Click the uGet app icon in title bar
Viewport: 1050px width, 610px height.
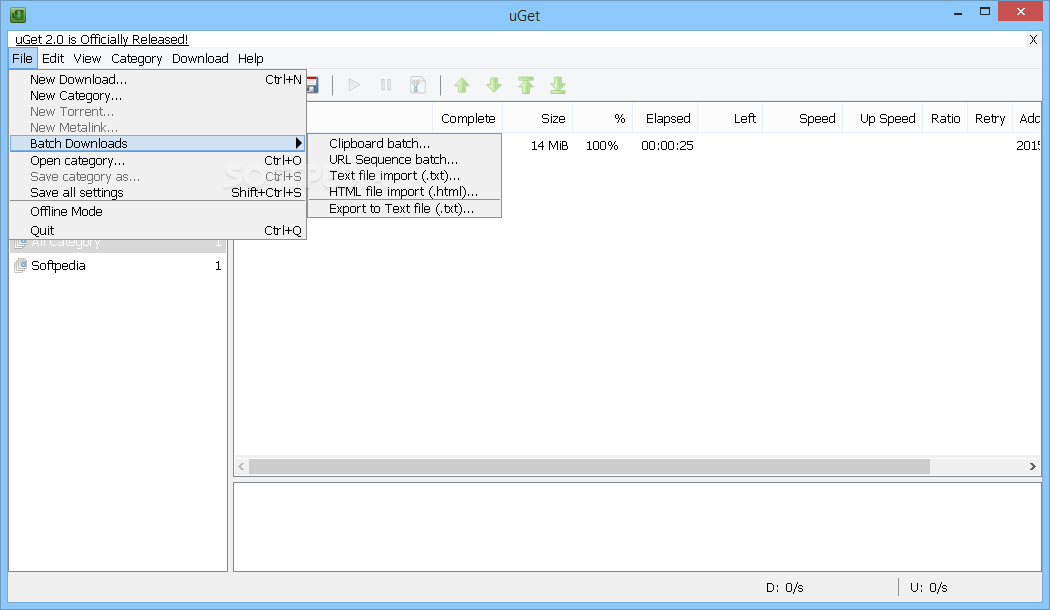coord(18,14)
